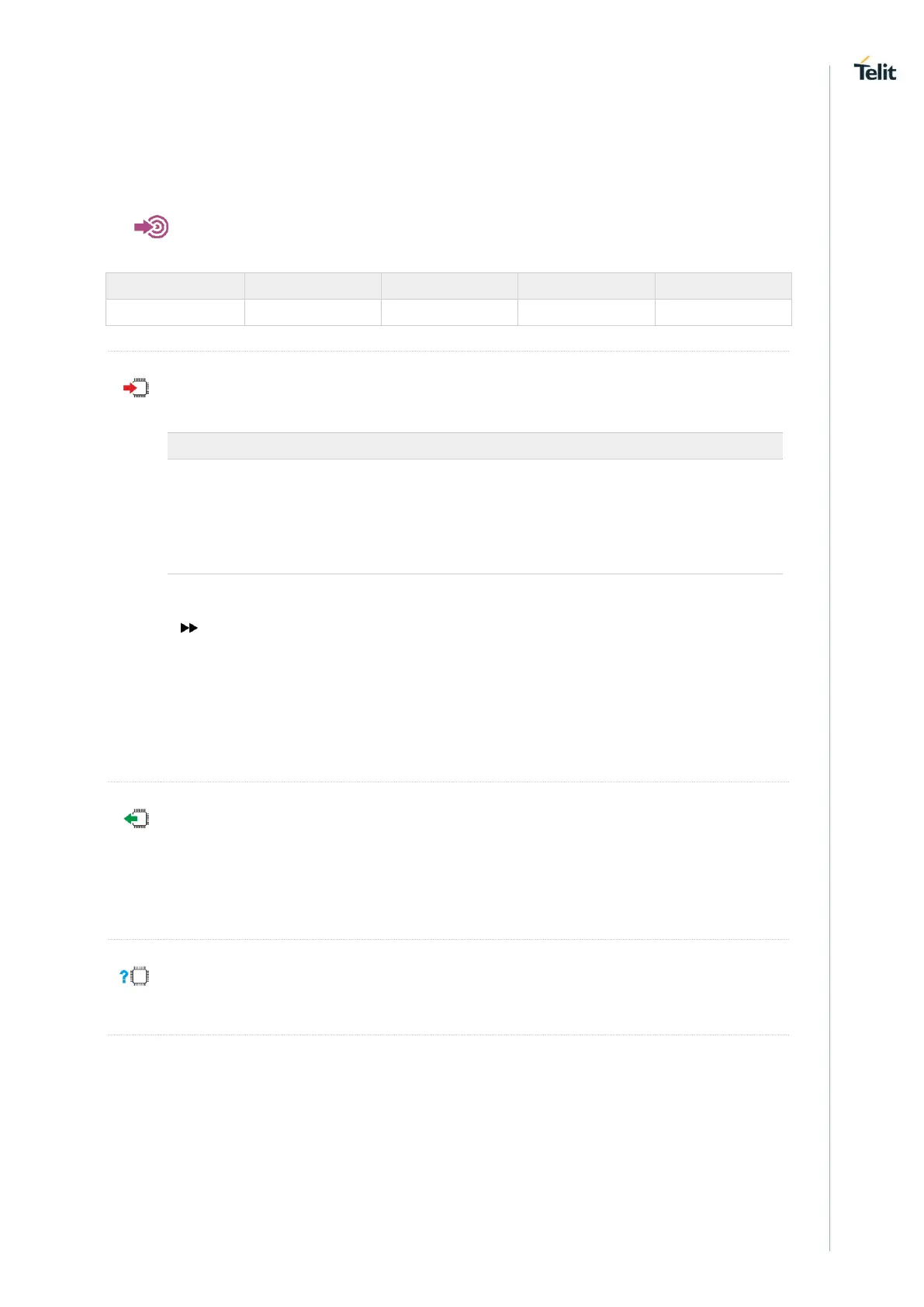Click the last white cell of the five-column table

point(723,312)
